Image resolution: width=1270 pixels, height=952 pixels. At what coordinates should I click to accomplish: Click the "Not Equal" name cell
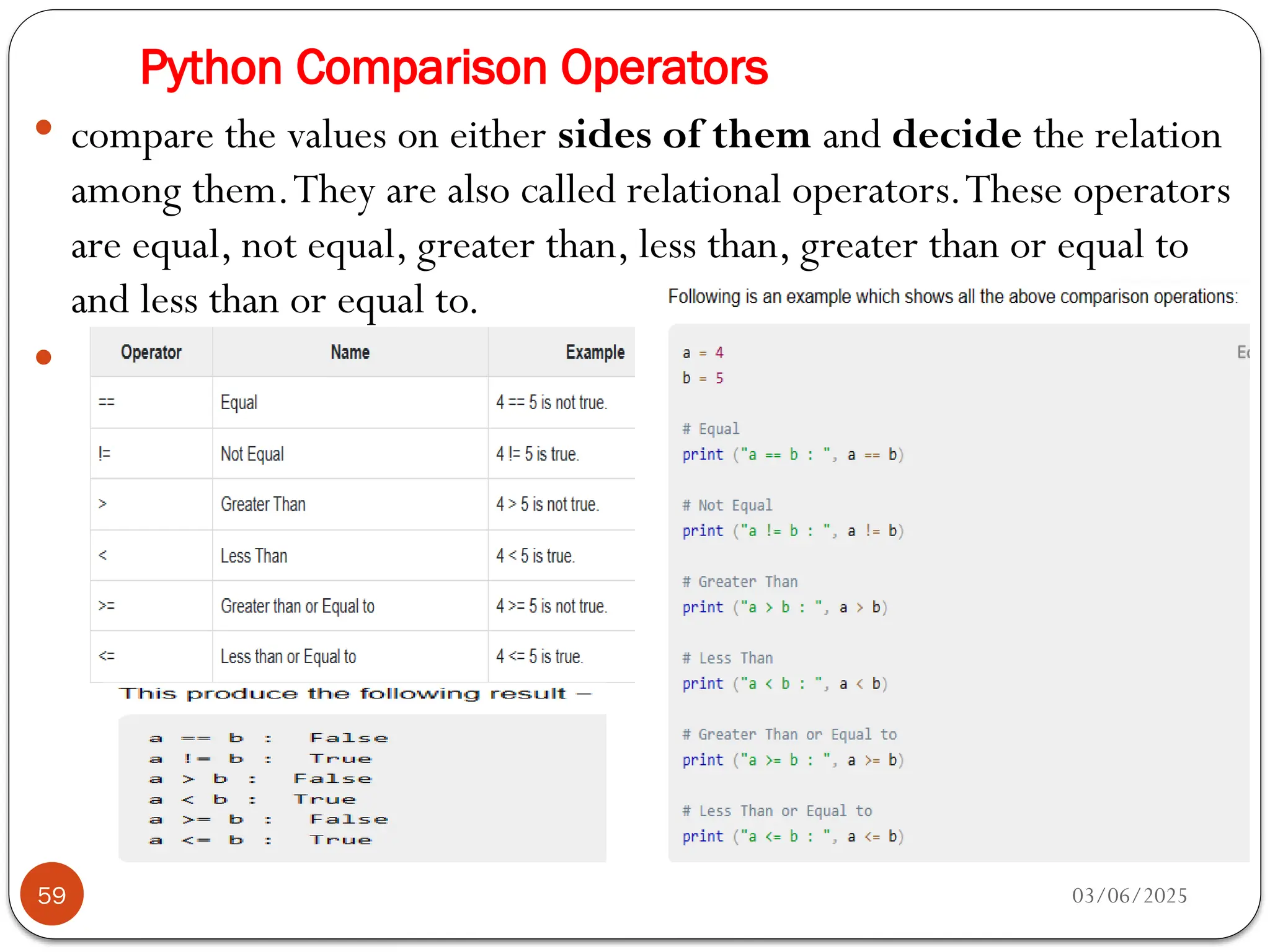(x=350, y=454)
